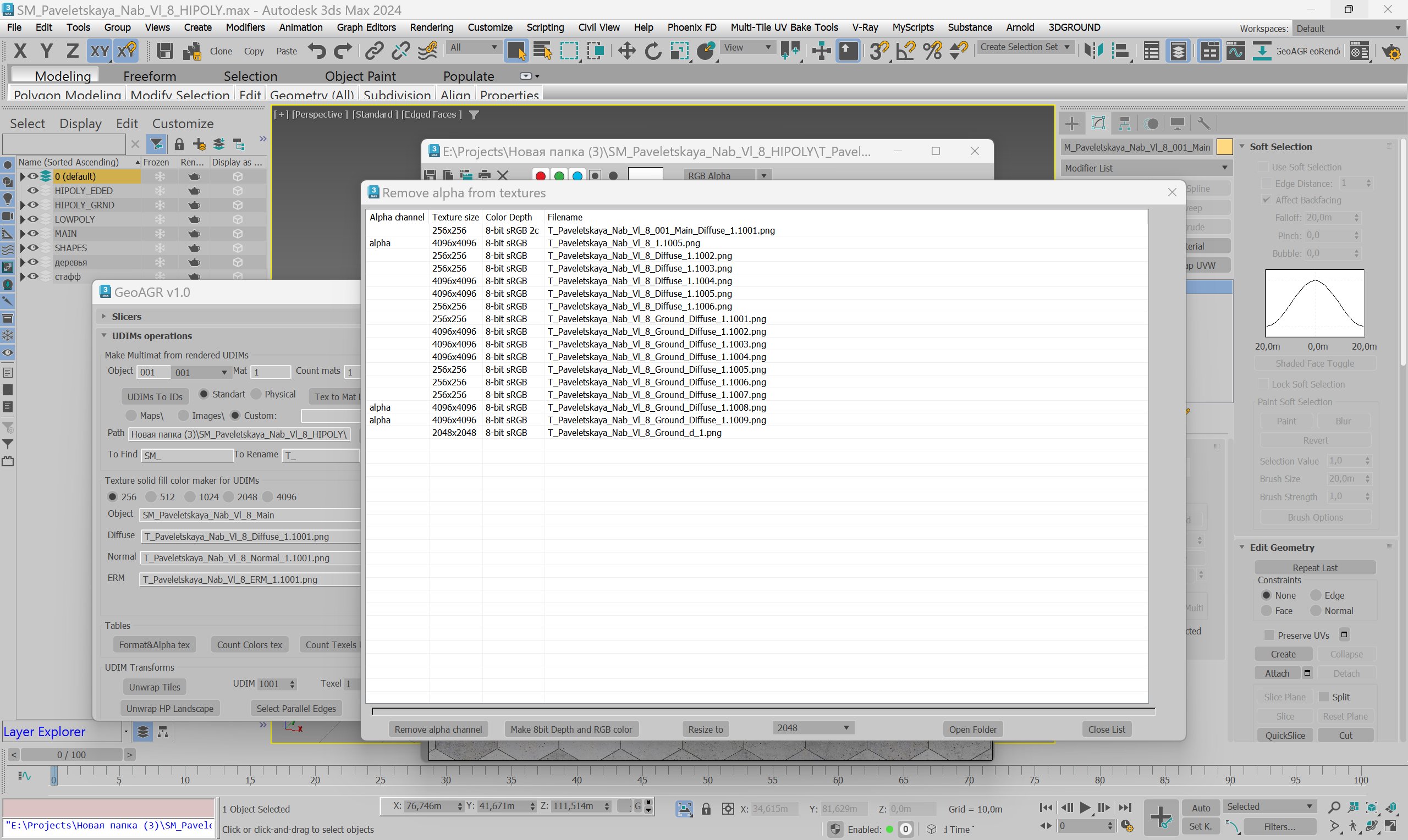Activate the Select Object arrow tool
Image resolution: width=1408 pixels, height=840 pixels.
tap(517, 52)
